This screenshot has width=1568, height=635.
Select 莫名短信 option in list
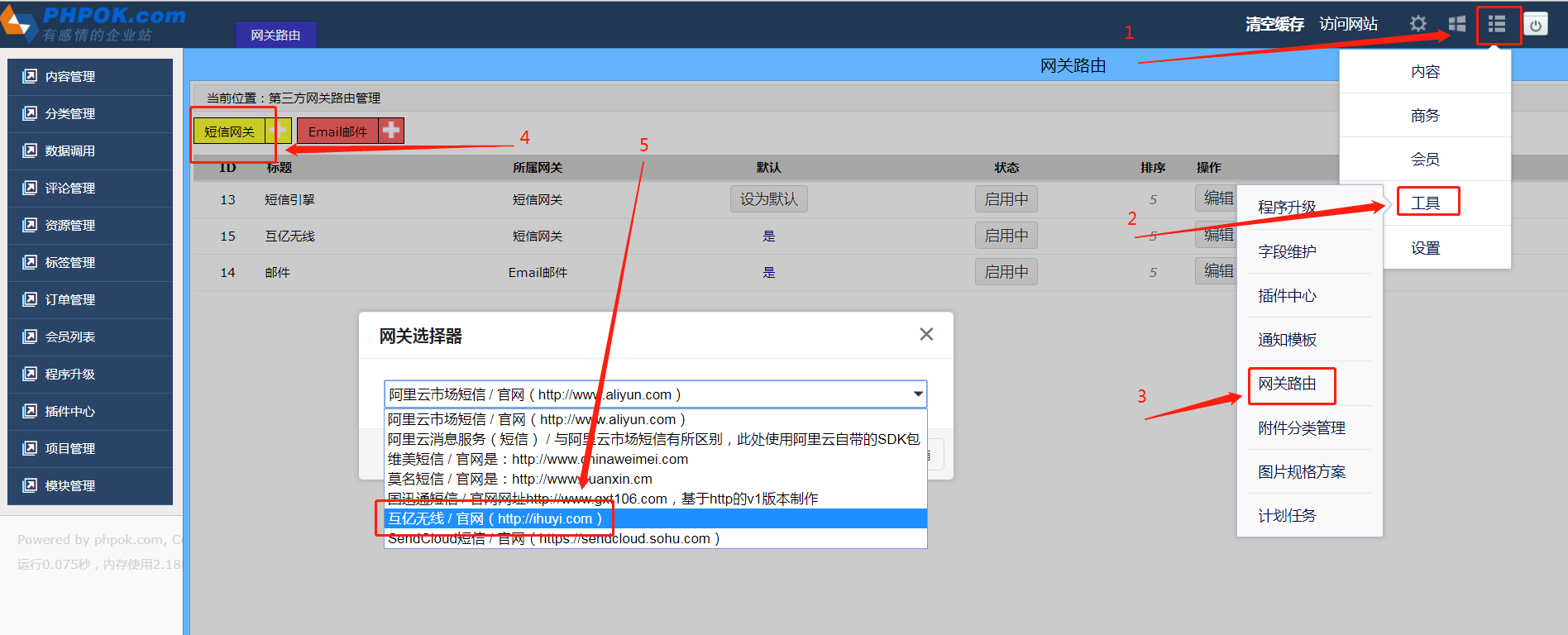pyautogui.click(x=655, y=479)
